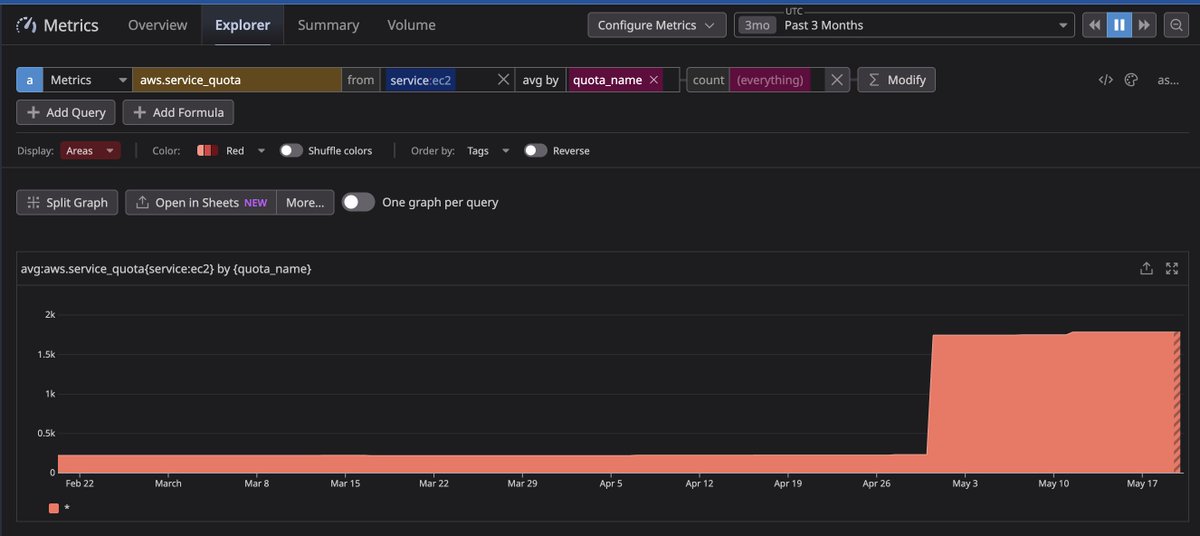Step the time range forward with fast-forward
Screen dimensions: 1200x536
pyautogui.click(x=1145, y=25)
